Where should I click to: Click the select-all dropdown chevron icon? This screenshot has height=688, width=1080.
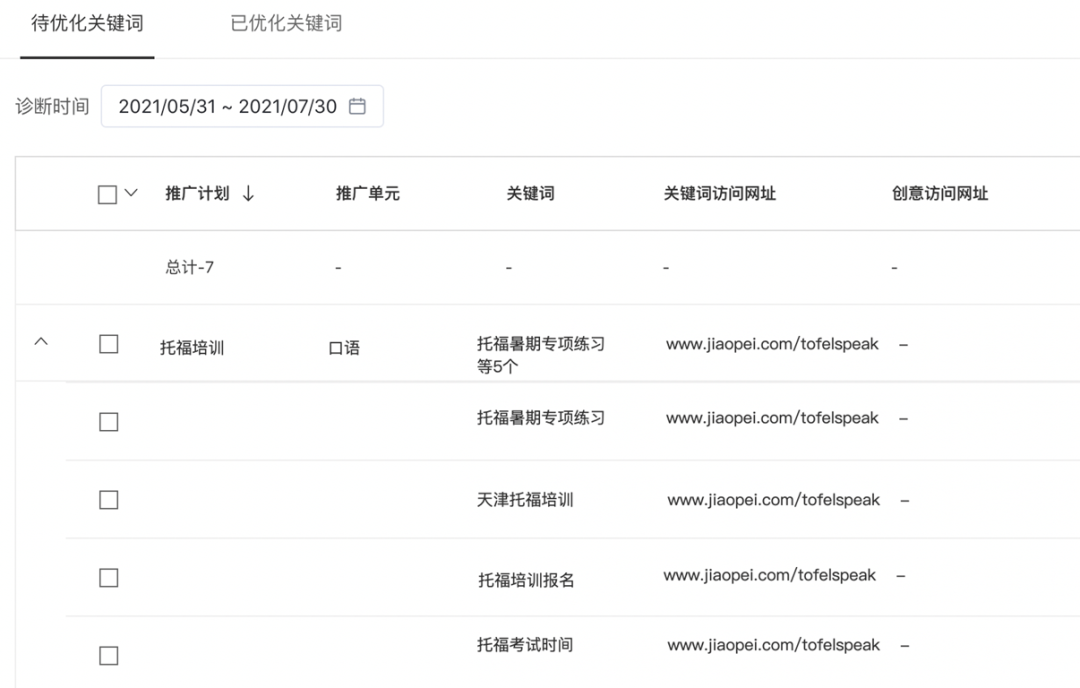coord(129,193)
